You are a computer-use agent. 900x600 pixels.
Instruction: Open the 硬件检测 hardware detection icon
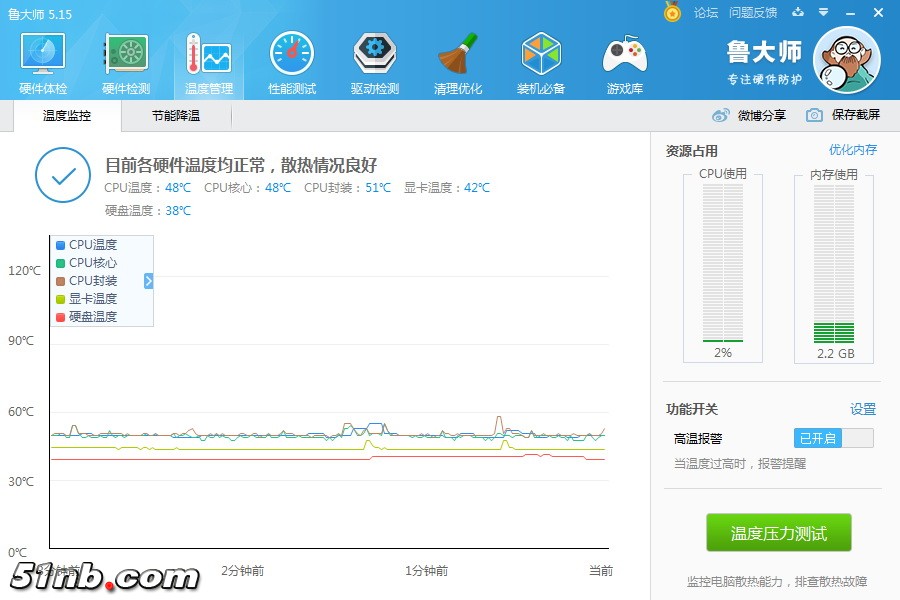click(x=126, y=62)
